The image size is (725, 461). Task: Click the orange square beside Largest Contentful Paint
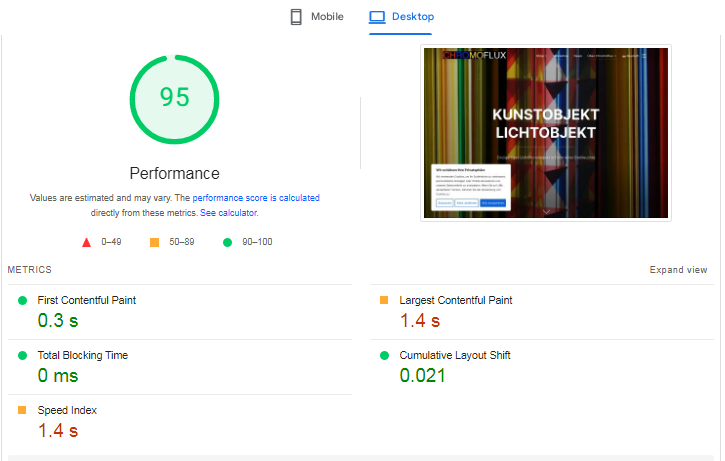(x=384, y=300)
